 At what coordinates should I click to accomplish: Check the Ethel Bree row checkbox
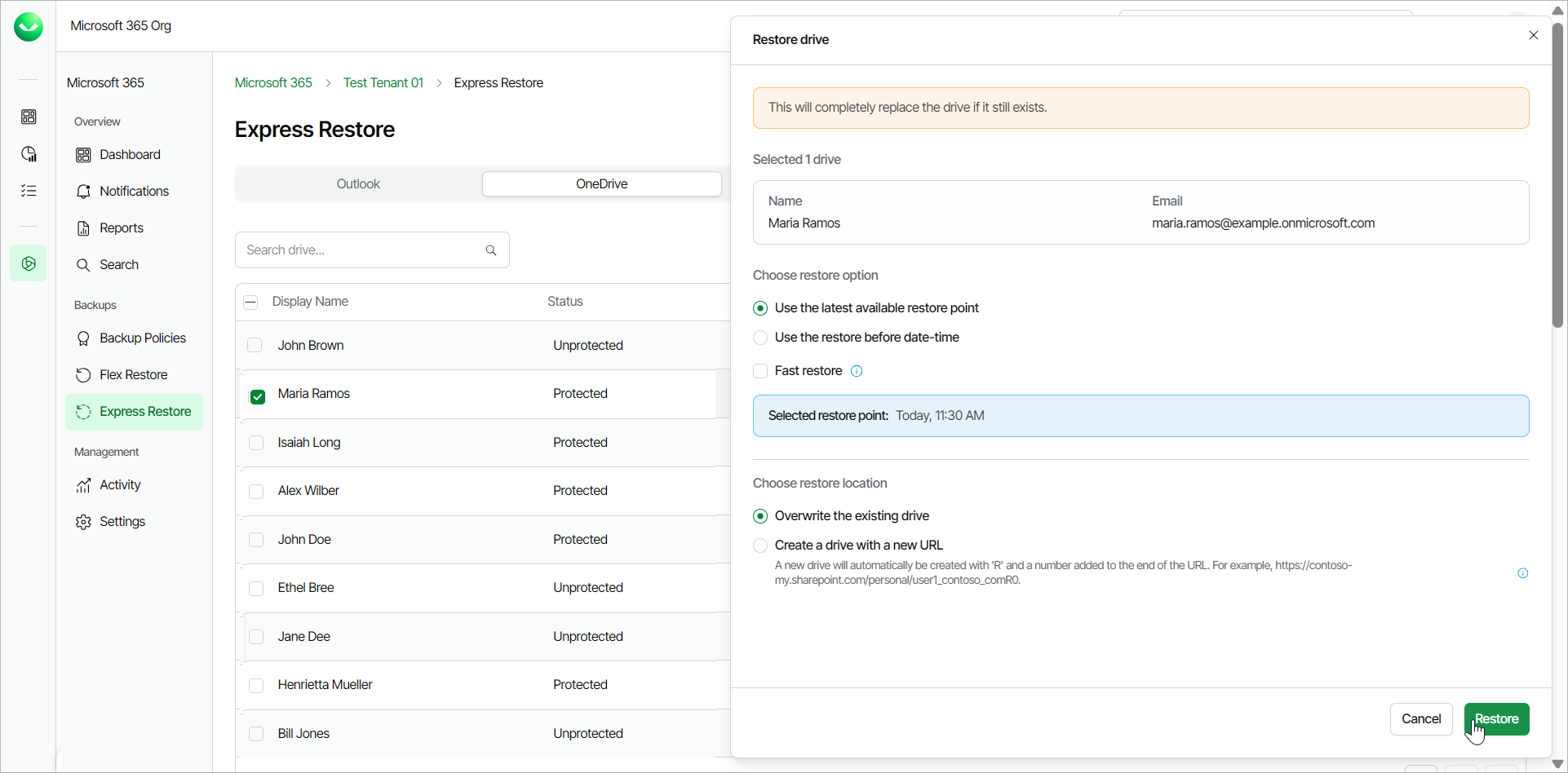[x=256, y=589]
